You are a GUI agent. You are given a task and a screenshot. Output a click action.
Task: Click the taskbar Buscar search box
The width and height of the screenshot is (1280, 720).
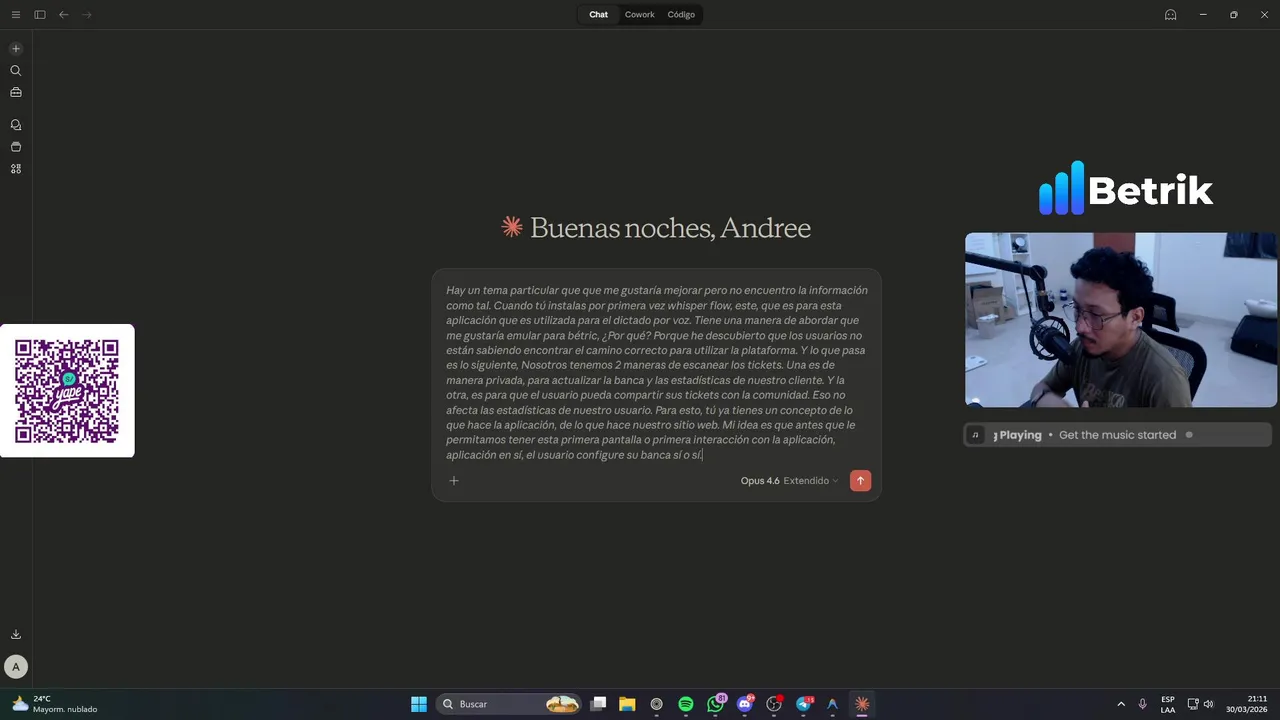[x=511, y=704]
